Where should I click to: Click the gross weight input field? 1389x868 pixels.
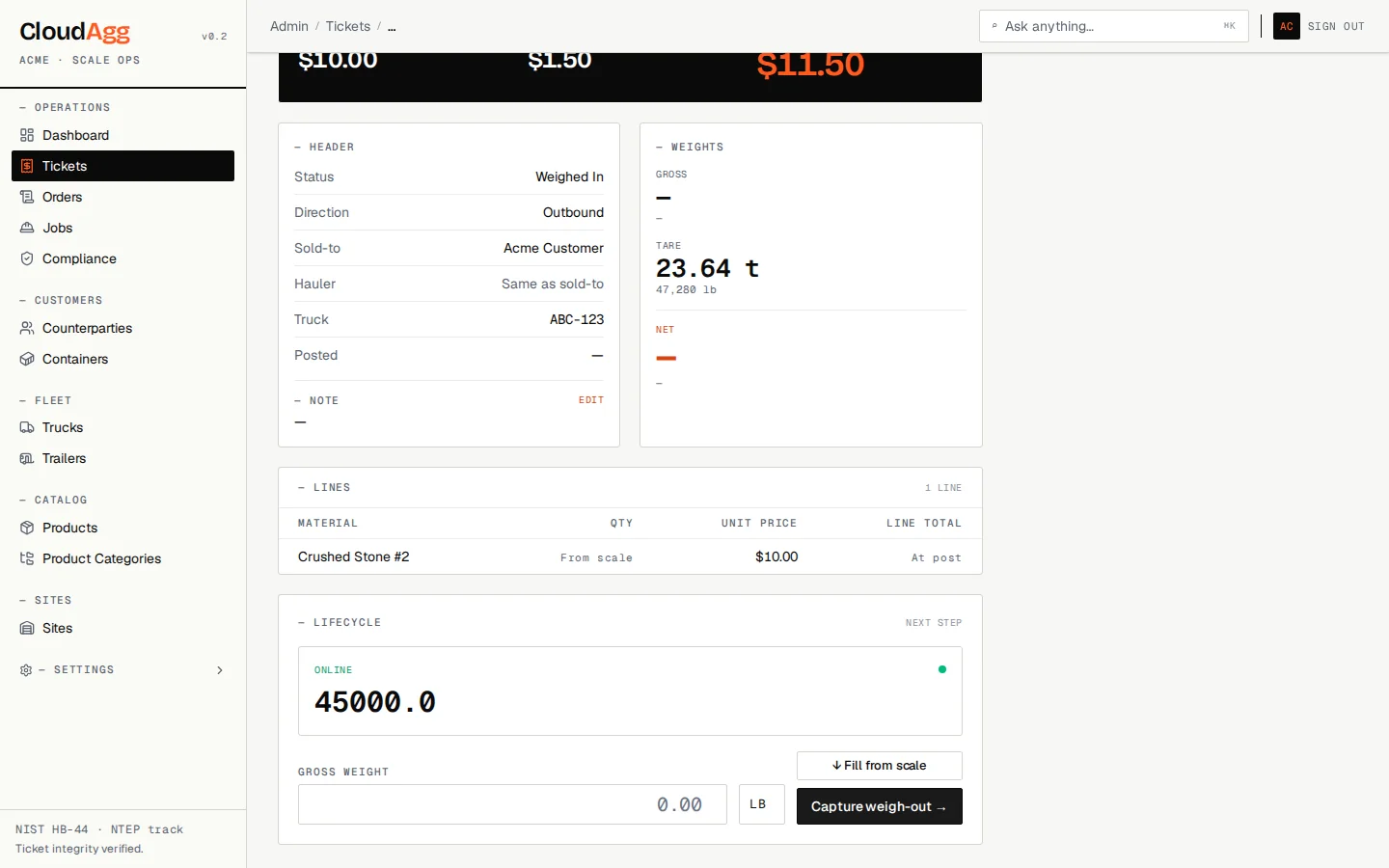point(512,804)
